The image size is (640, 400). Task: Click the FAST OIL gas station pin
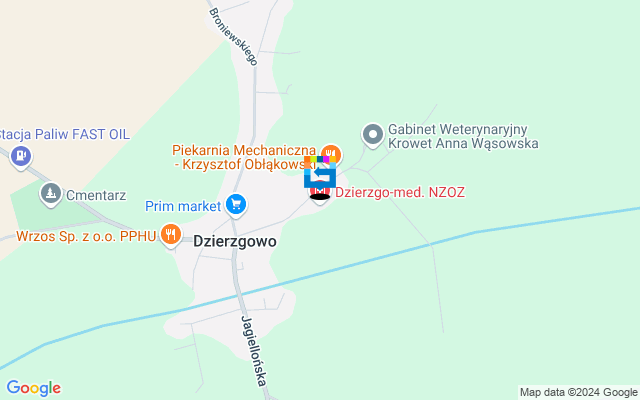21,157
